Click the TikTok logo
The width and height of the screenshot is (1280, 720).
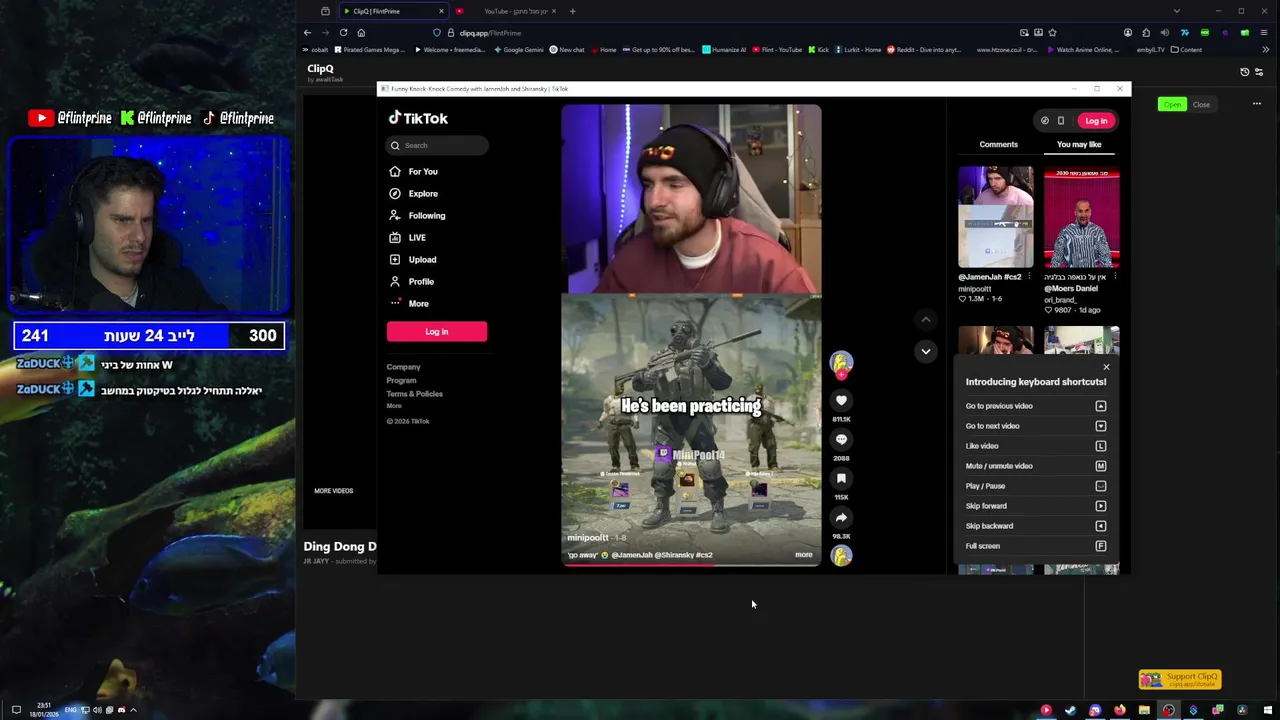(418, 118)
